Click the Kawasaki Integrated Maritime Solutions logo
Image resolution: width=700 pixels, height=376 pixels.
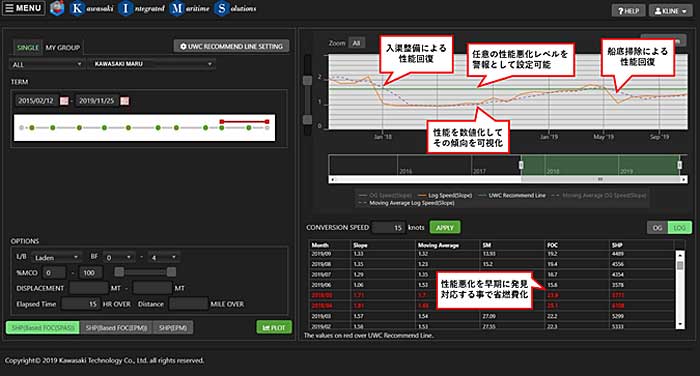[x=153, y=8]
